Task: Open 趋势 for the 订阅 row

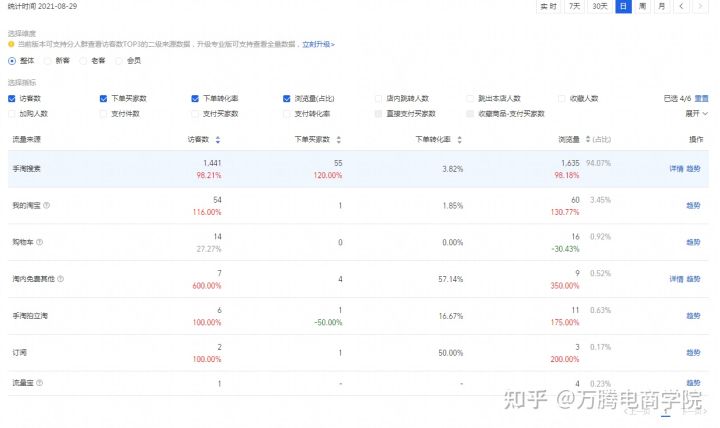Action: (x=693, y=352)
